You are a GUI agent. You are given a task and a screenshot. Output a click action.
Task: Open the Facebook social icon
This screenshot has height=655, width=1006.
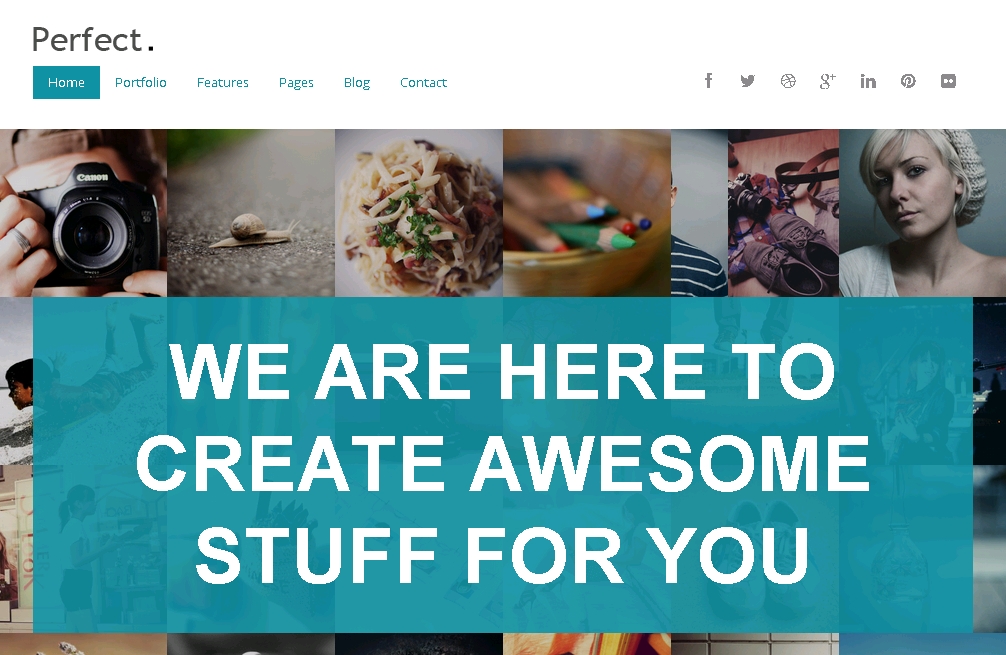coord(708,81)
